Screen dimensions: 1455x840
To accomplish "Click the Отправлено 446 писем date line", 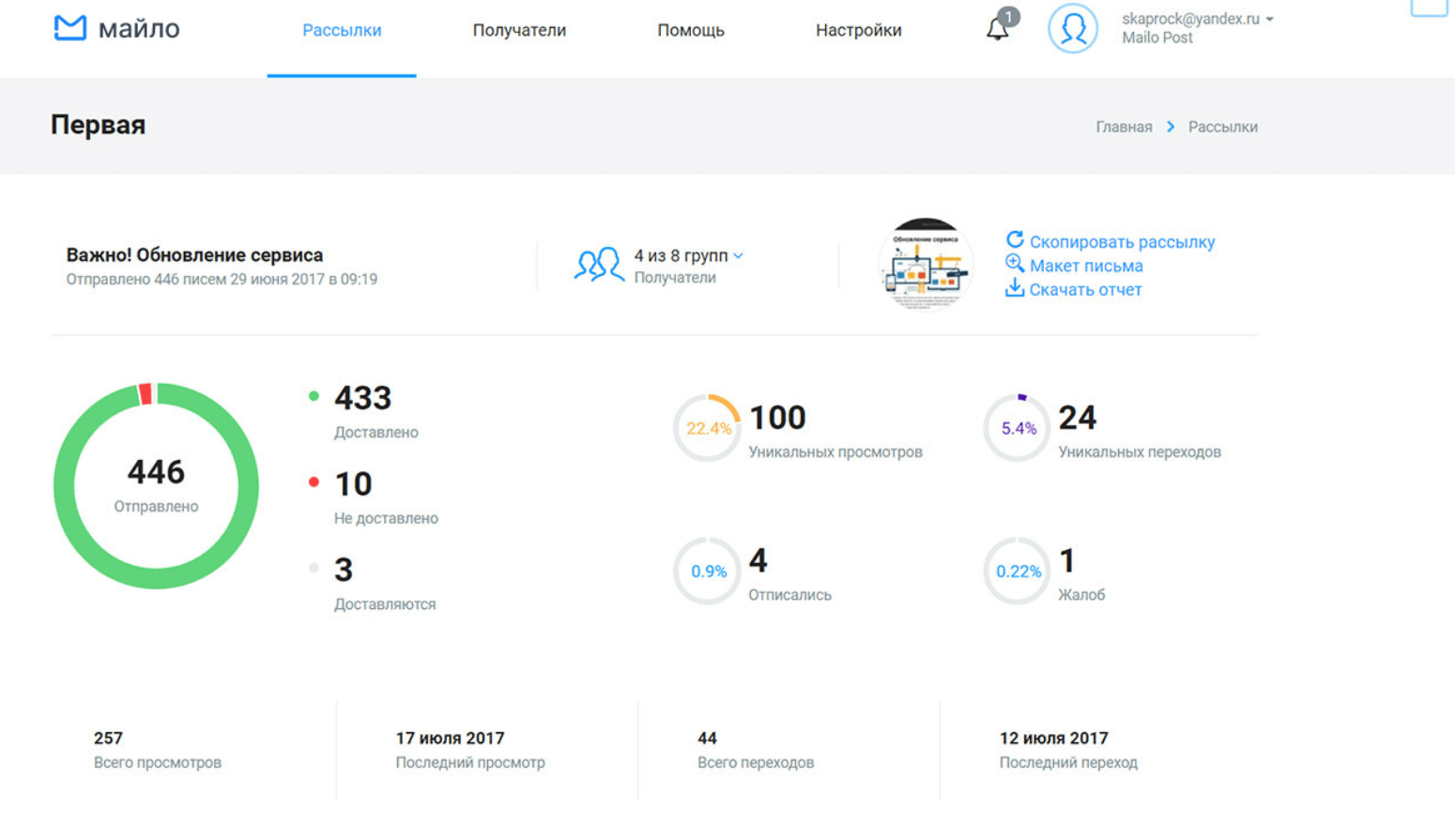I will [x=222, y=280].
